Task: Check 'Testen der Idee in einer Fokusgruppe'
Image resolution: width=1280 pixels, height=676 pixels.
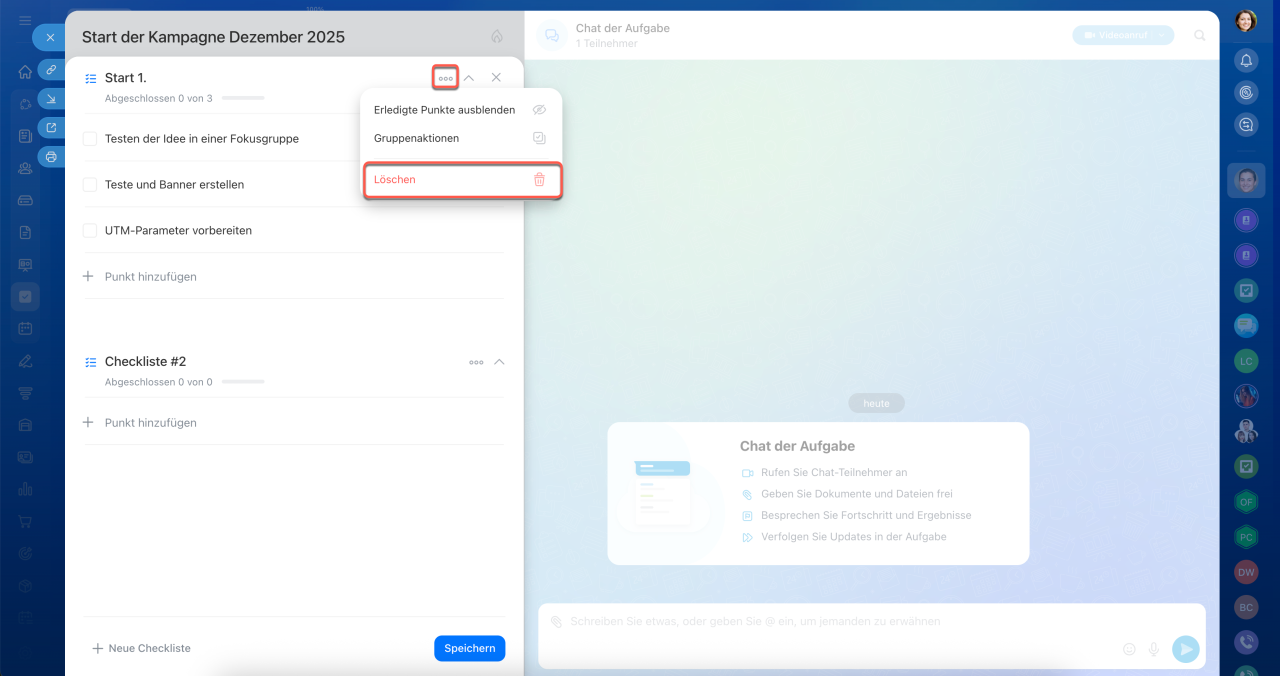Action: click(90, 139)
